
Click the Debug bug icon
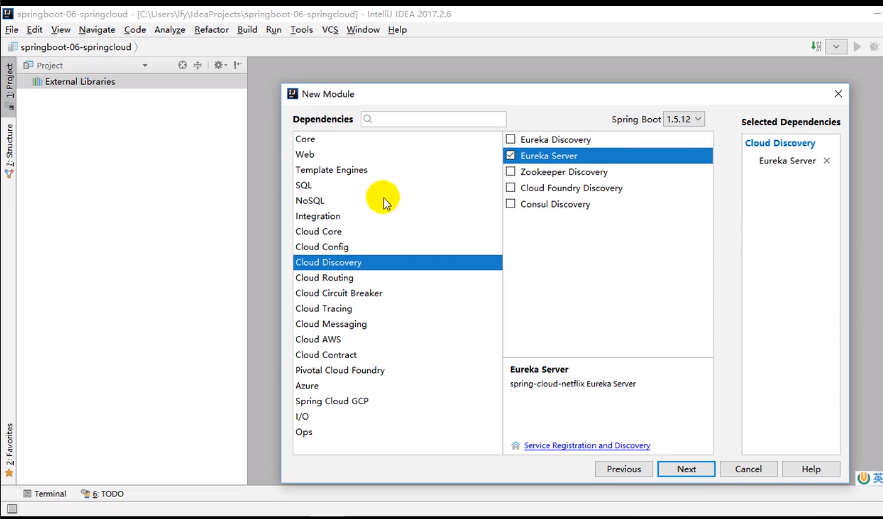coord(875,47)
